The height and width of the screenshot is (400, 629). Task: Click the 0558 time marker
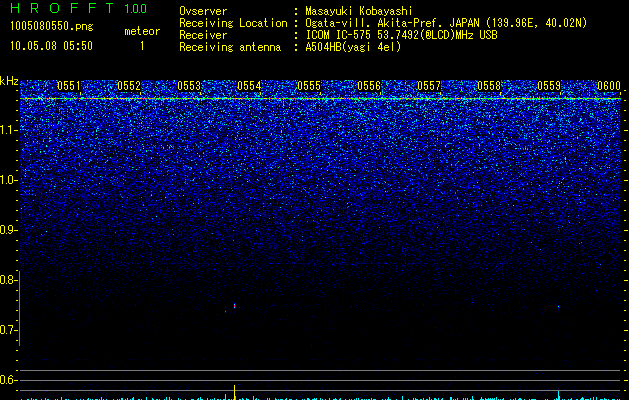click(489, 86)
